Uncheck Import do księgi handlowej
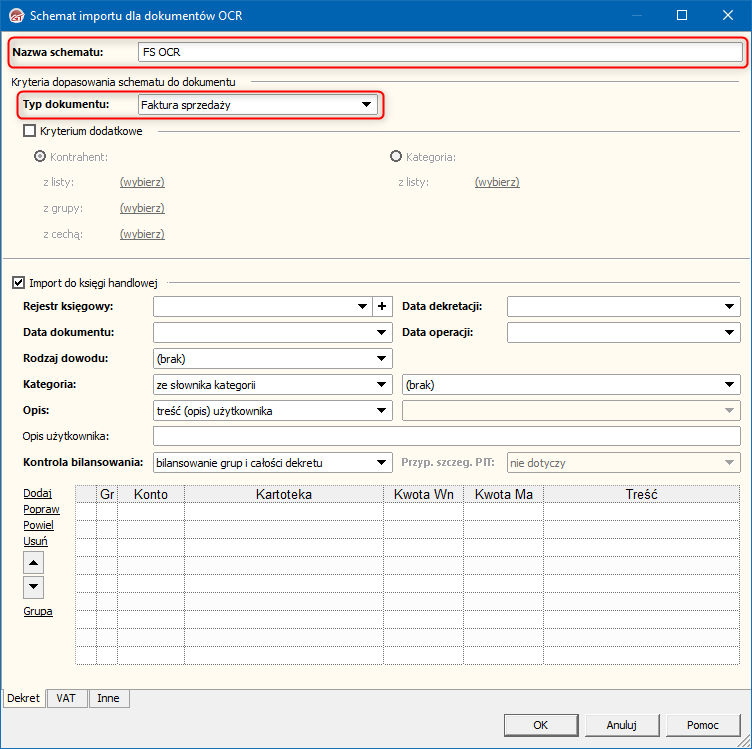The image size is (752, 749). [x=18, y=283]
